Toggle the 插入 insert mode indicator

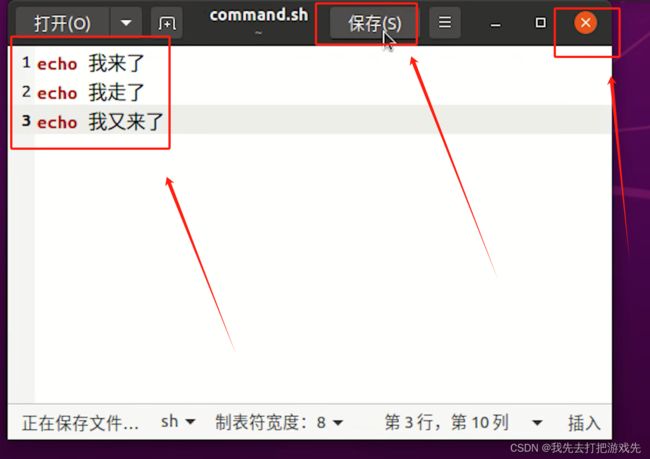click(x=584, y=423)
